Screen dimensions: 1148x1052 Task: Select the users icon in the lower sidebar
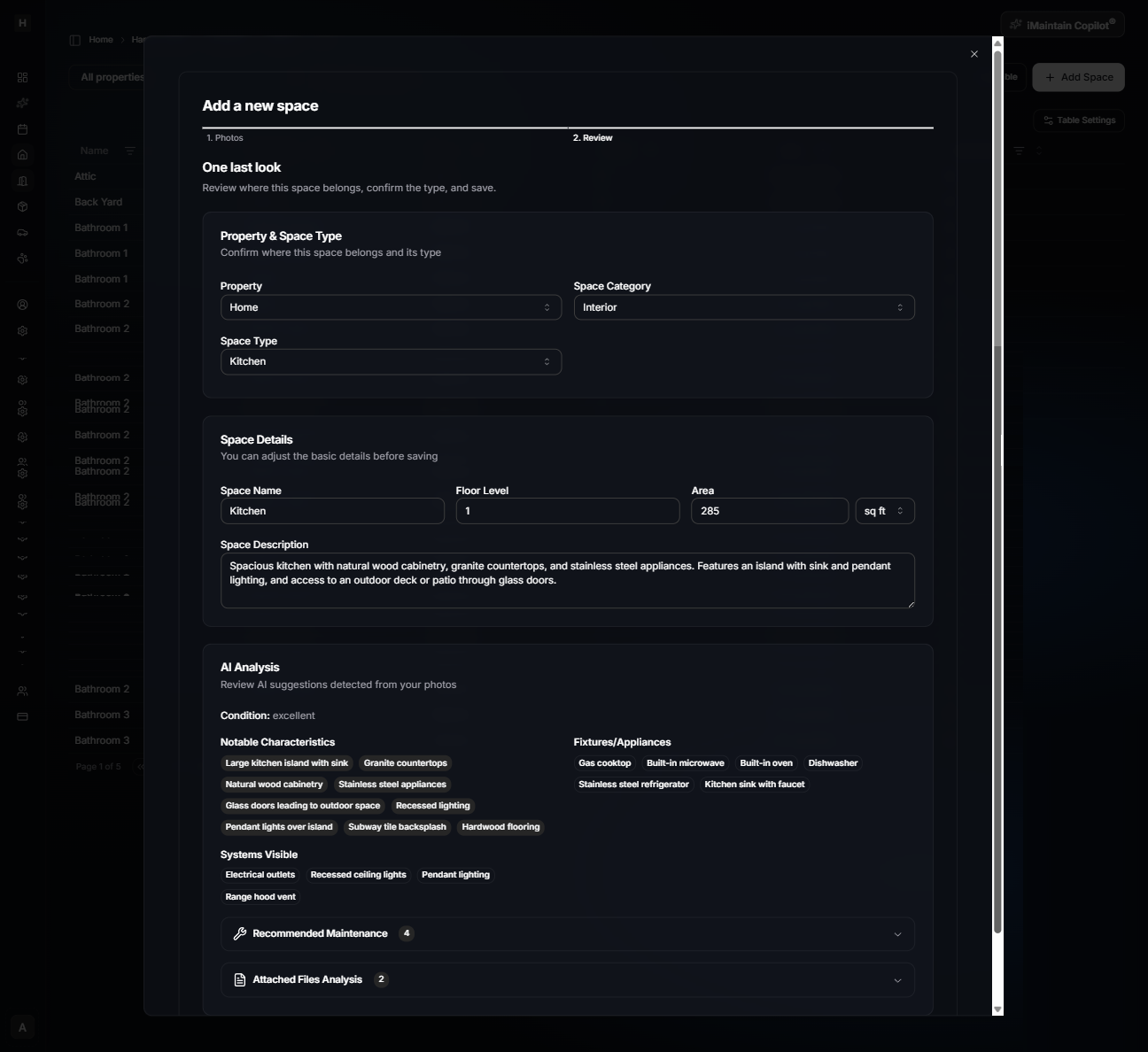pos(22,691)
